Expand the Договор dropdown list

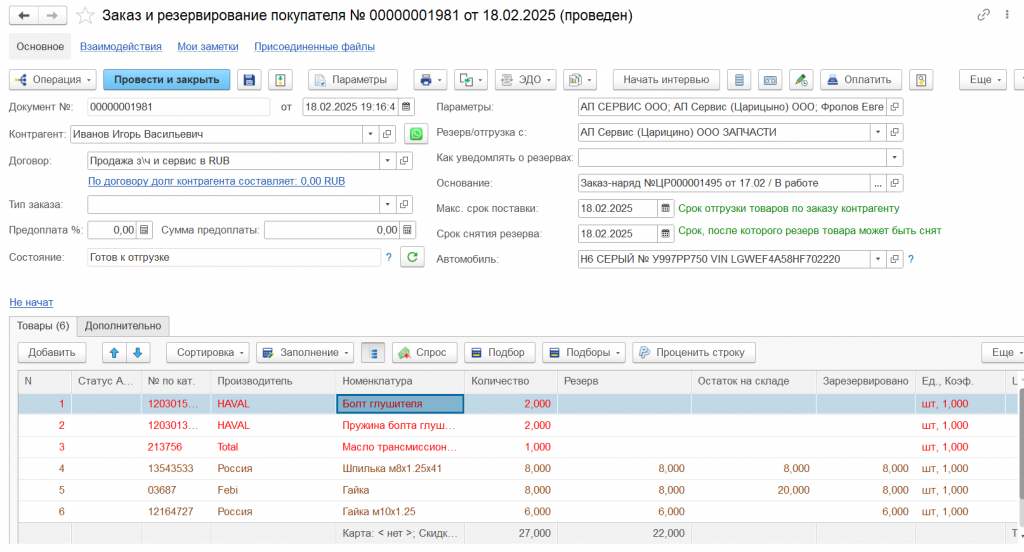(387, 160)
